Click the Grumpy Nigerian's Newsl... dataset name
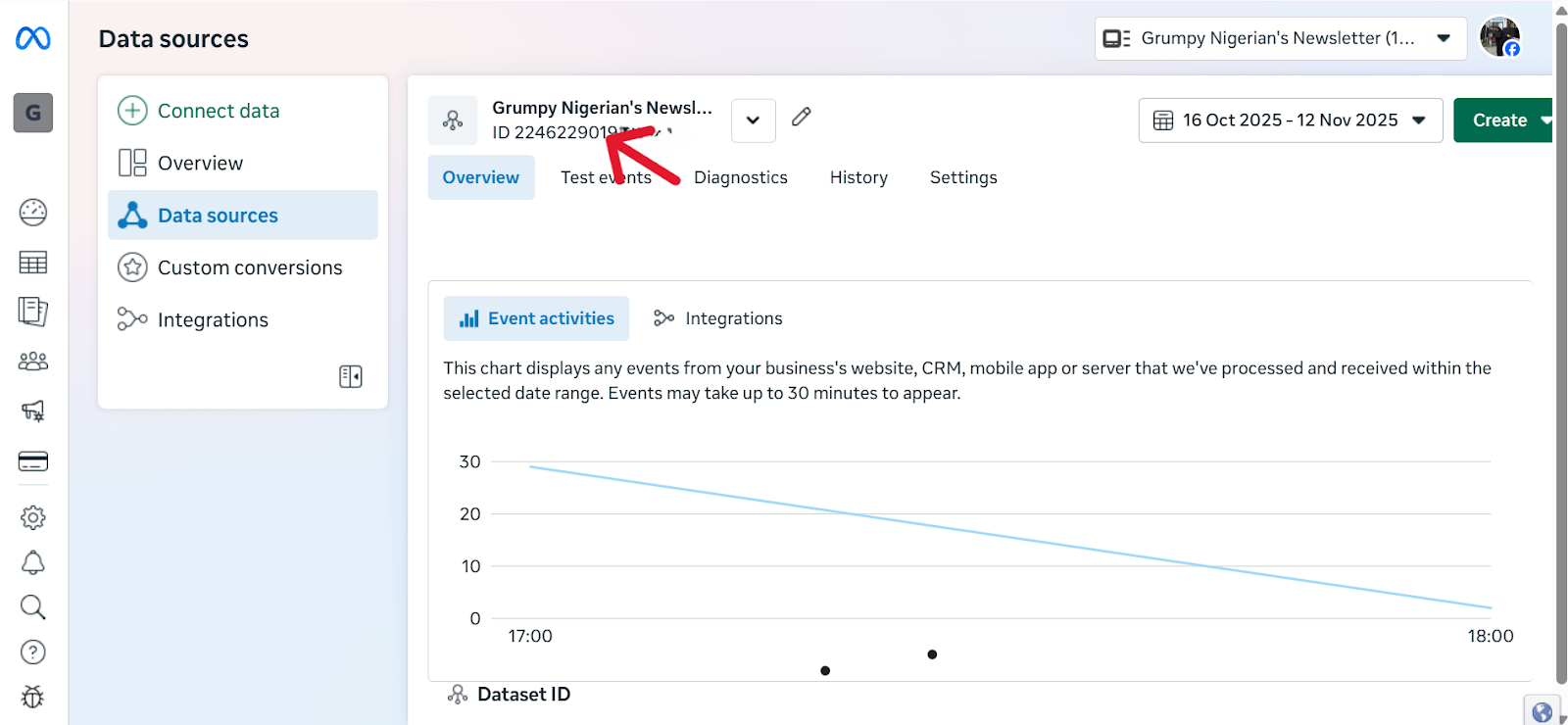This screenshot has height=725, width=1568. 602,108
